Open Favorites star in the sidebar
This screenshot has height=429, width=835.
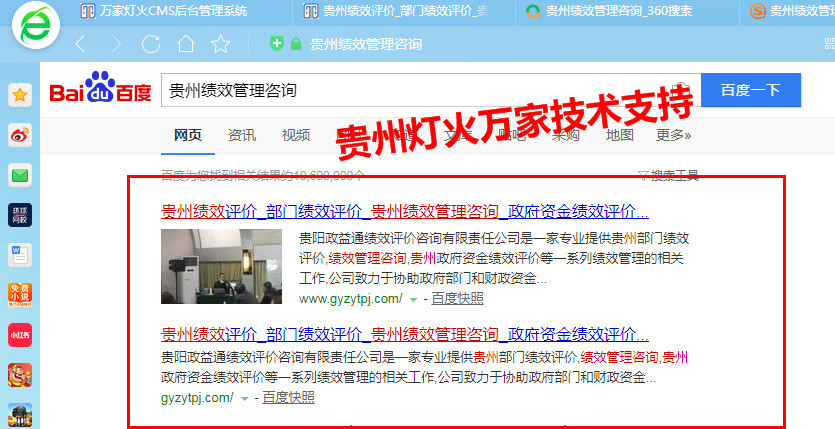(20, 95)
